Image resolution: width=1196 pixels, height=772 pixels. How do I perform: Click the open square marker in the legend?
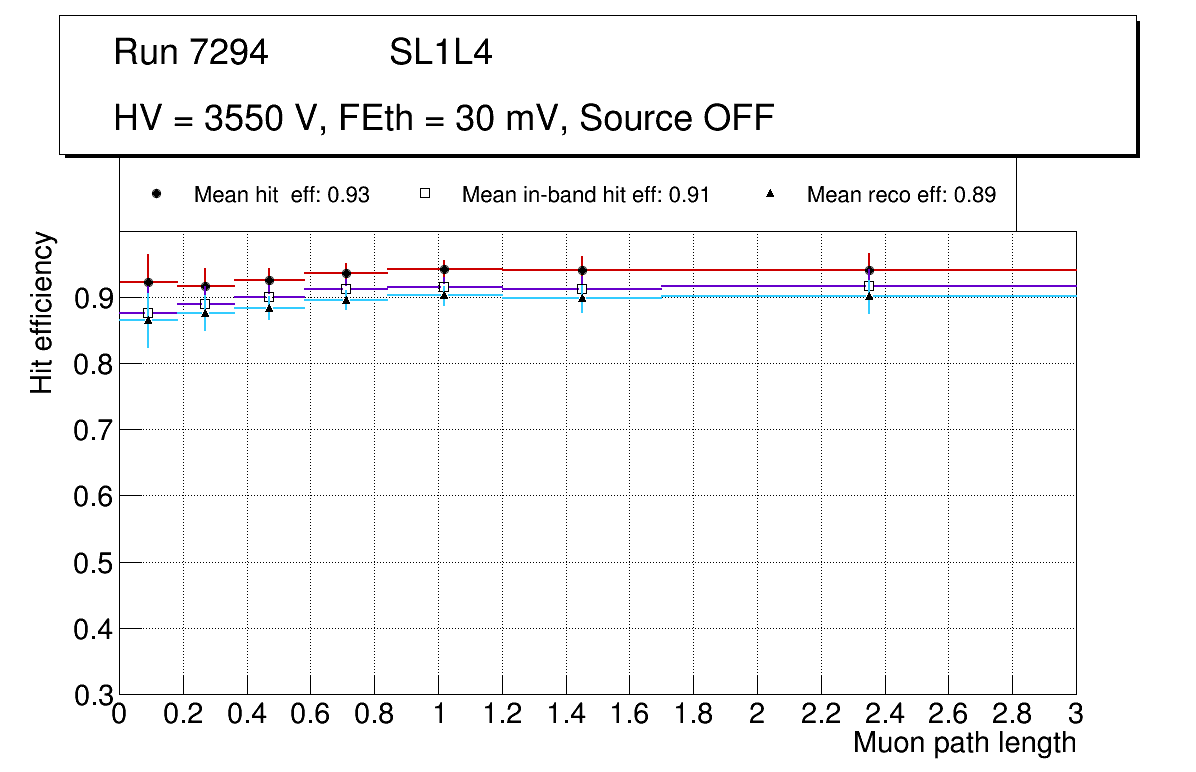424,195
